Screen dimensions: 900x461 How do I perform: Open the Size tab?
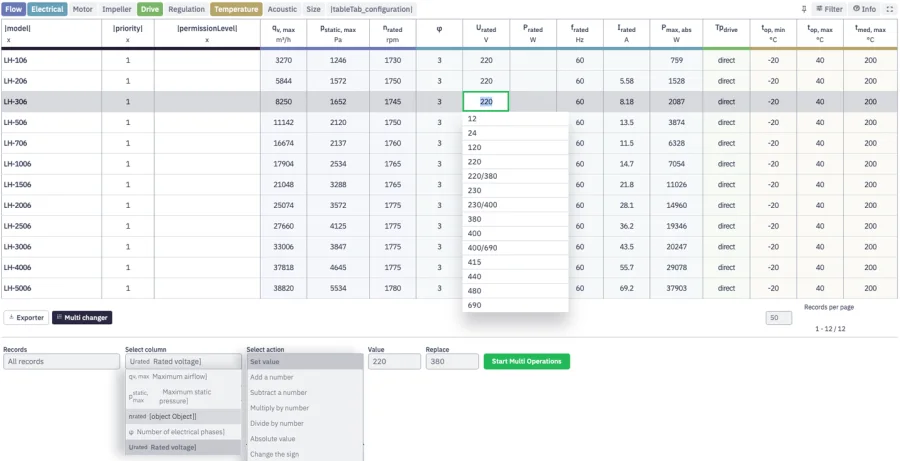pyautogui.click(x=313, y=9)
